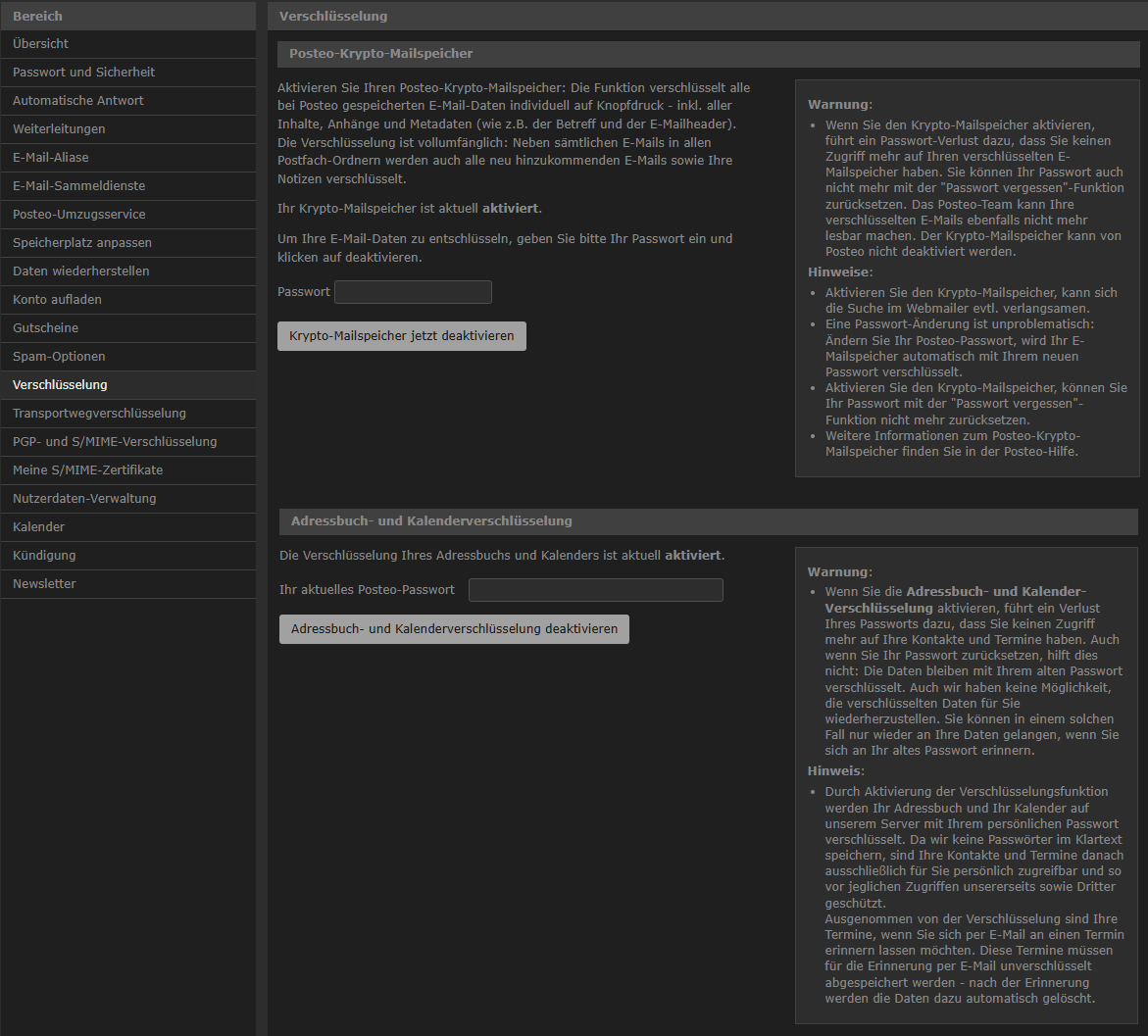Go to Passwort und Sicherheit
Viewport: 1148px width, 1036px height.
[x=128, y=73]
